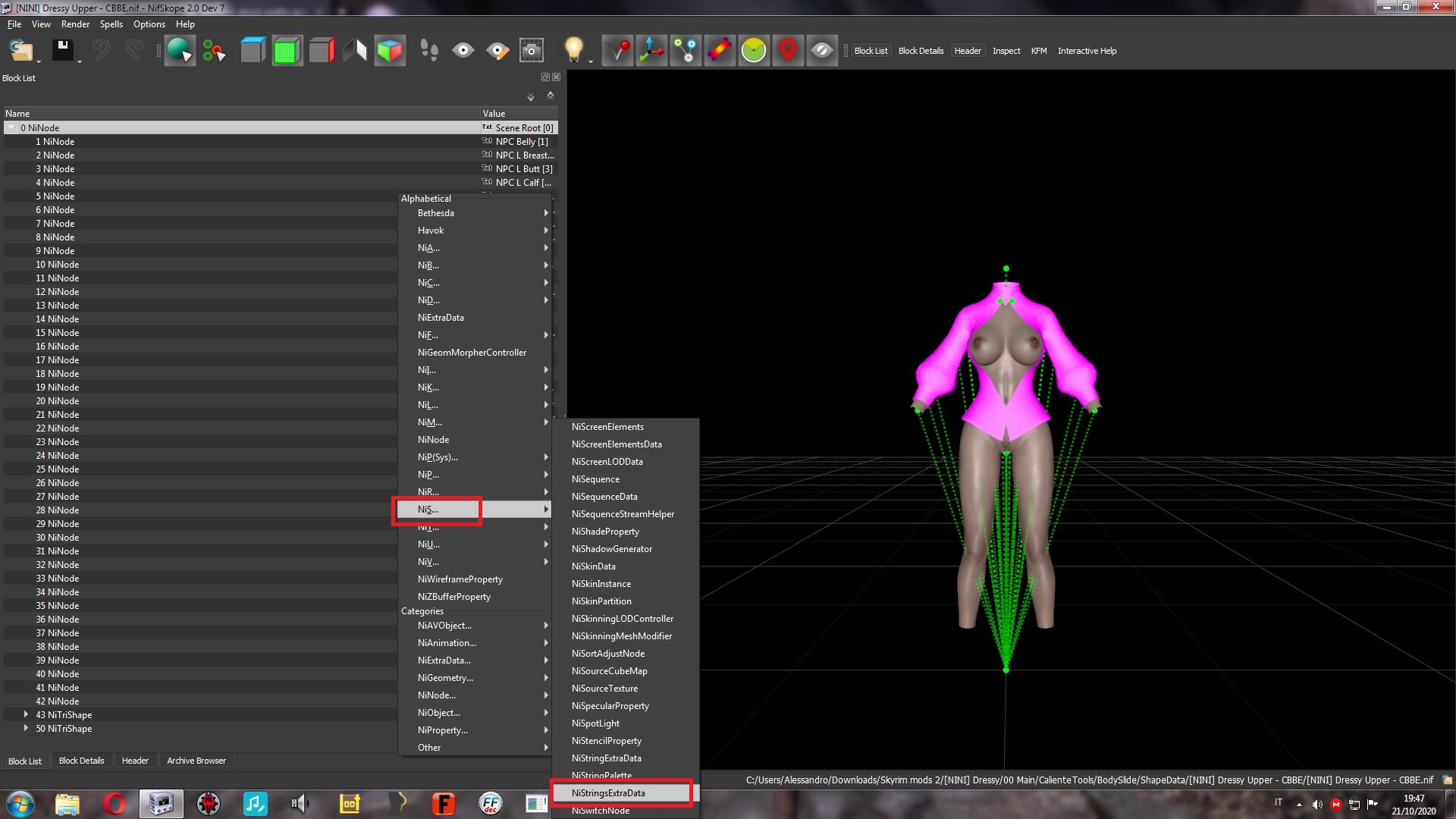Click the walk mode footprints icon
Viewport: 1456px width, 819px height.
coord(429,51)
